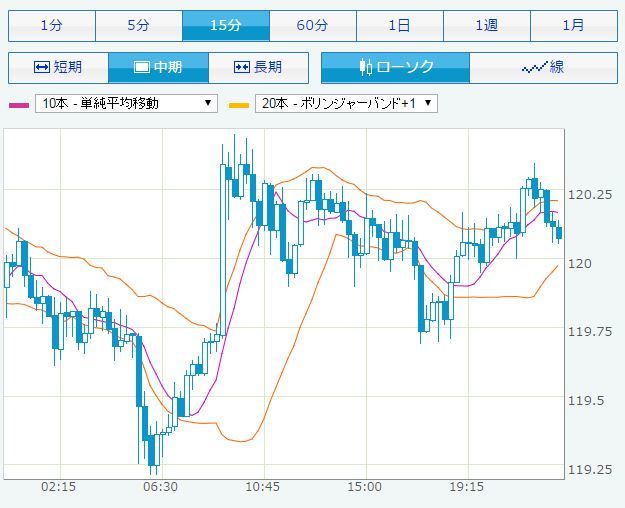The height and width of the screenshot is (508, 625).
Task: Open the 10本 単純平均移動 dropdown
Action: (x=126, y=104)
